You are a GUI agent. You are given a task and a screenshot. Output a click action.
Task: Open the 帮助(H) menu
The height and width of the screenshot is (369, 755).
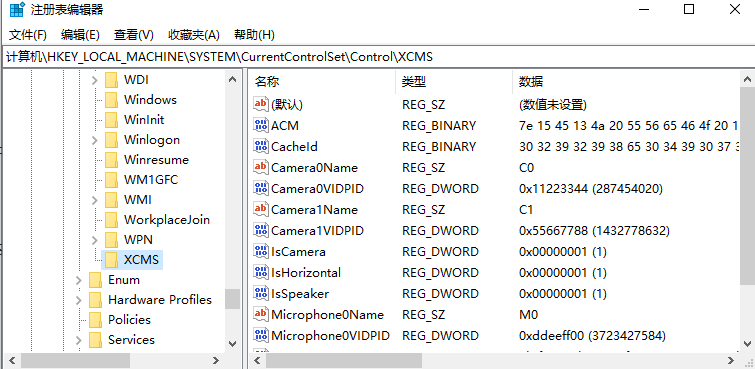pos(254,35)
